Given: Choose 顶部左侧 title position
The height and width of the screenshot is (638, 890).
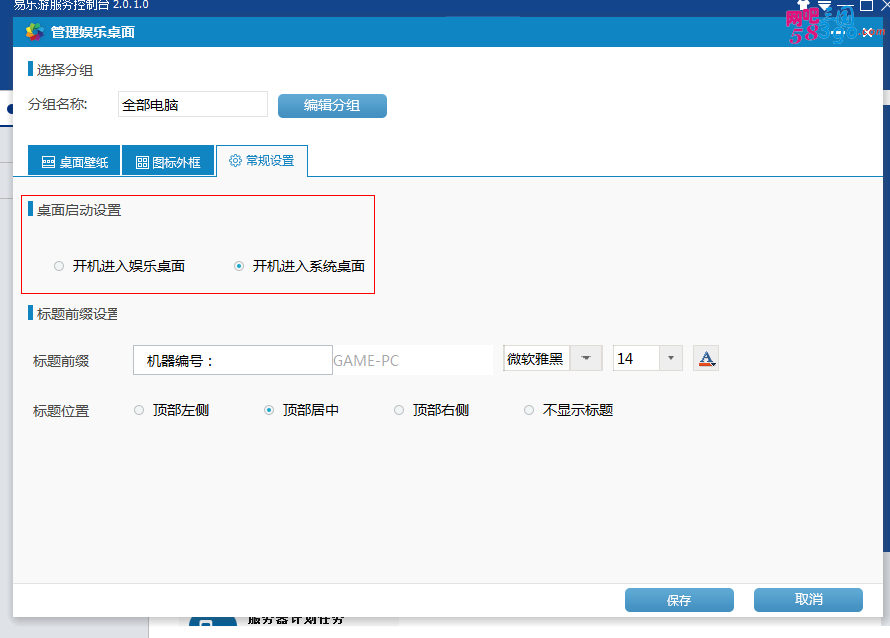Looking at the screenshot, I should (139, 410).
